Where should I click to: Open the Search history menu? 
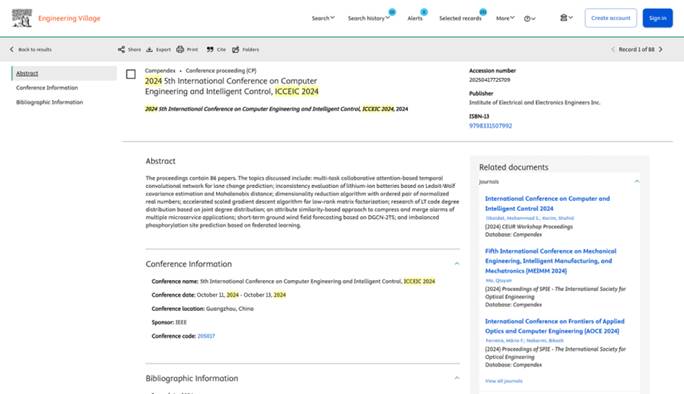point(369,18)
